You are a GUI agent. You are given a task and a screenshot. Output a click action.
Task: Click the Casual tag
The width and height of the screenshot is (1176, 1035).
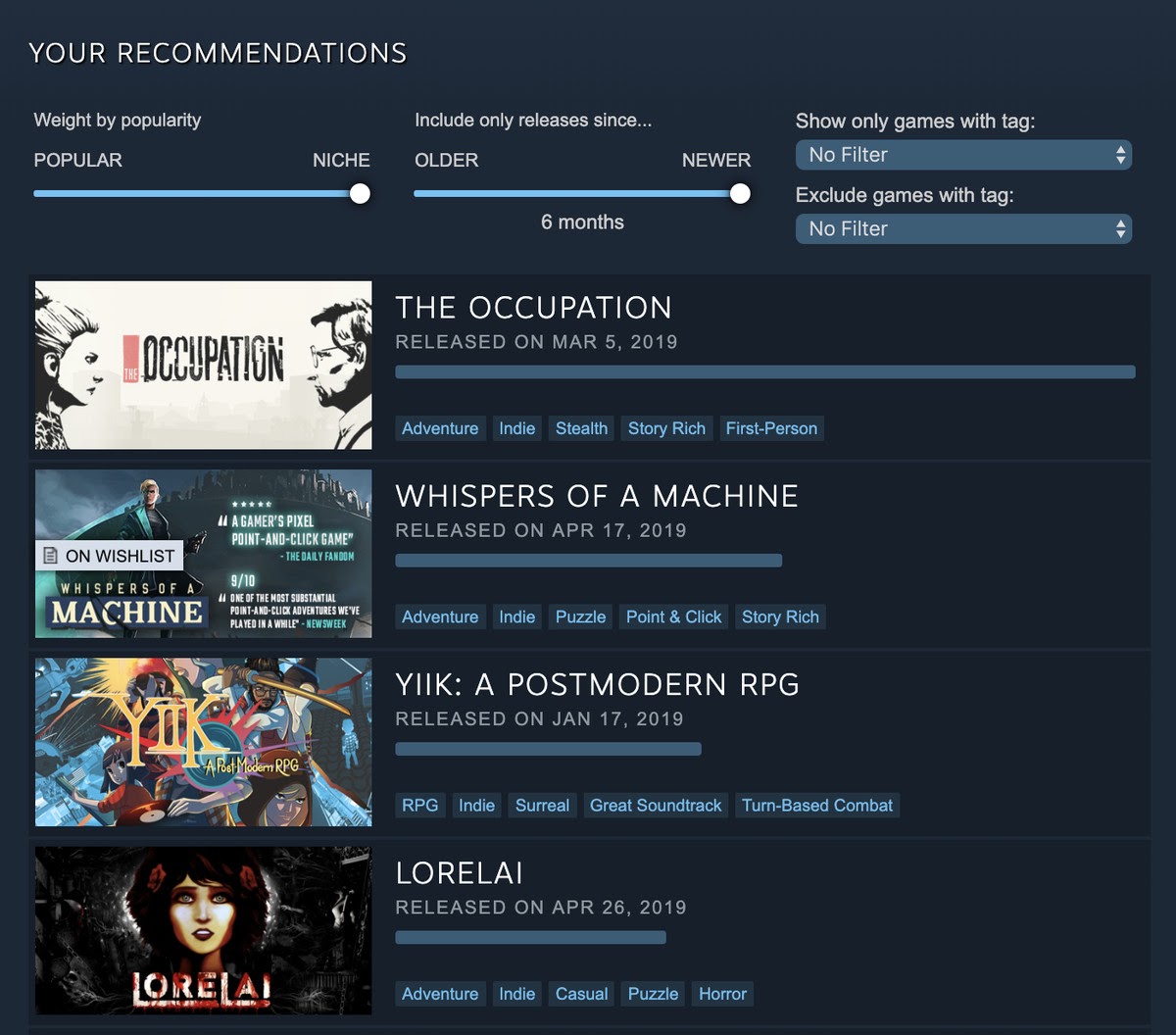pos(581,993)
